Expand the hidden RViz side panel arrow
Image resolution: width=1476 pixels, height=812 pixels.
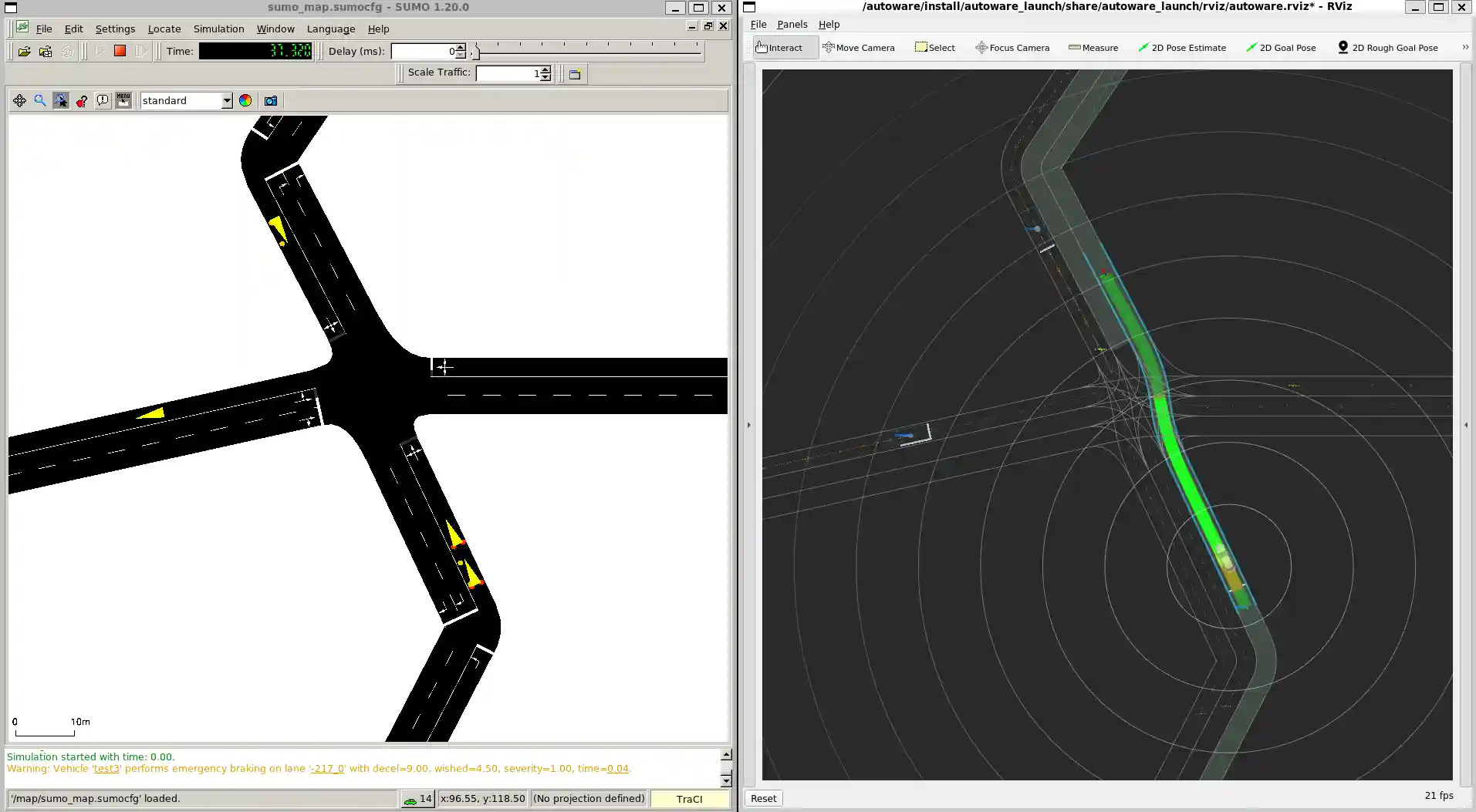748,424
